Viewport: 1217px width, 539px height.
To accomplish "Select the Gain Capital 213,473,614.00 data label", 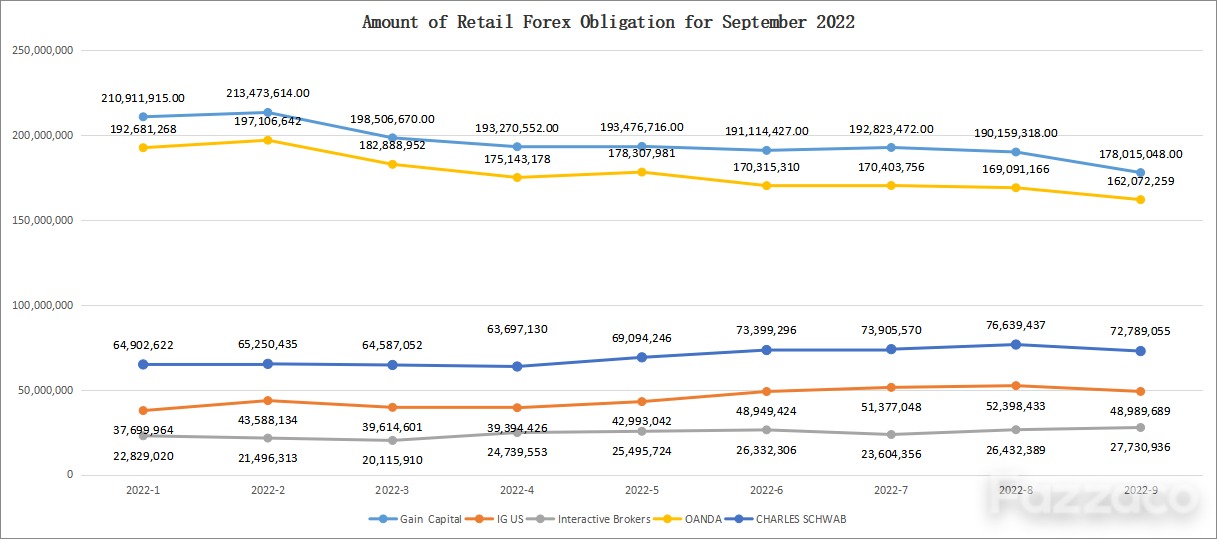I will click(268, 93).
